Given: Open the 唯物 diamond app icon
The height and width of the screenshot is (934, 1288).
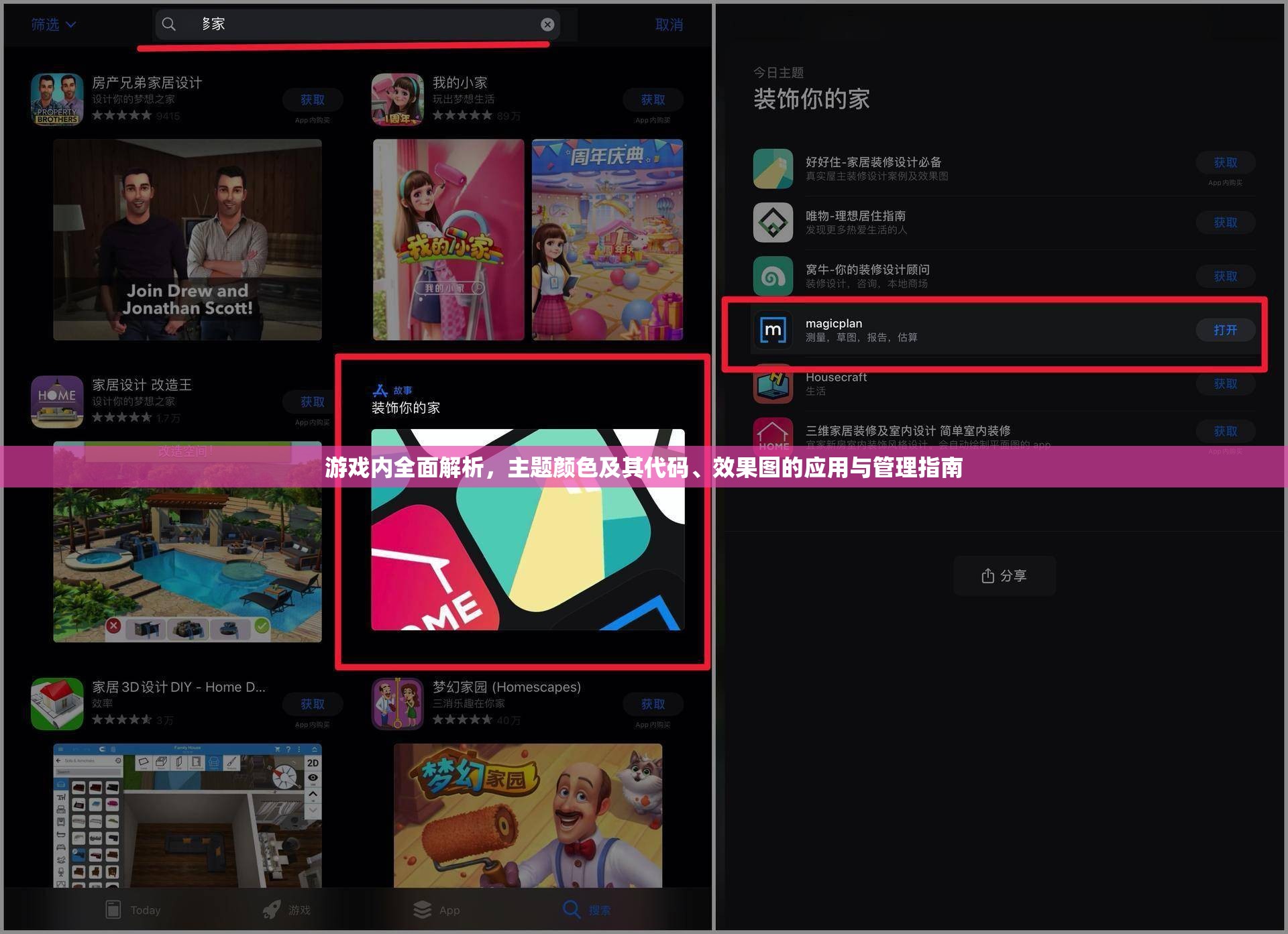Looking at the screenshot, I should 773,222.
